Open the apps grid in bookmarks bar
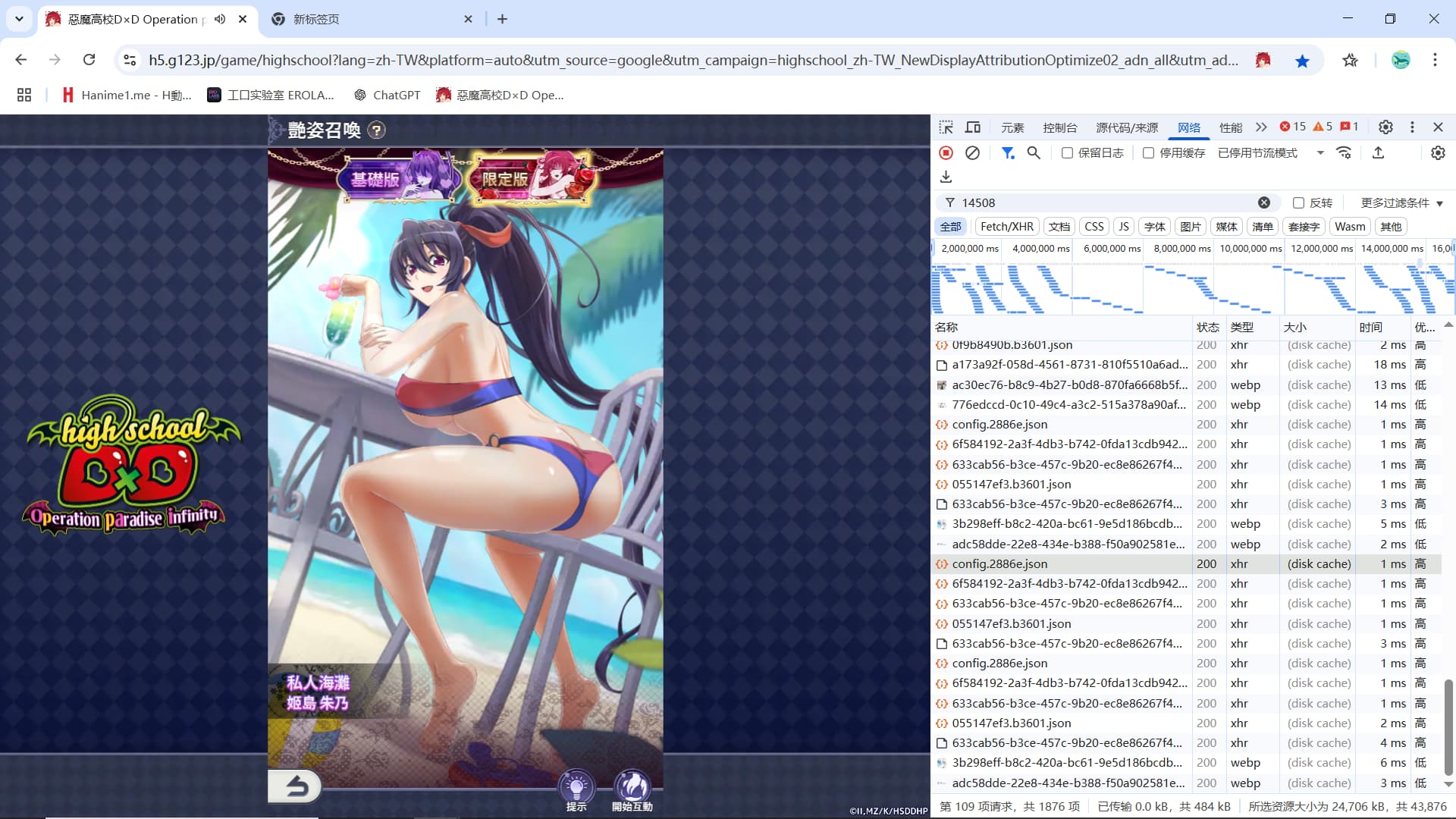The width and height of the screenshot is (1456, 819). point(24,95)
